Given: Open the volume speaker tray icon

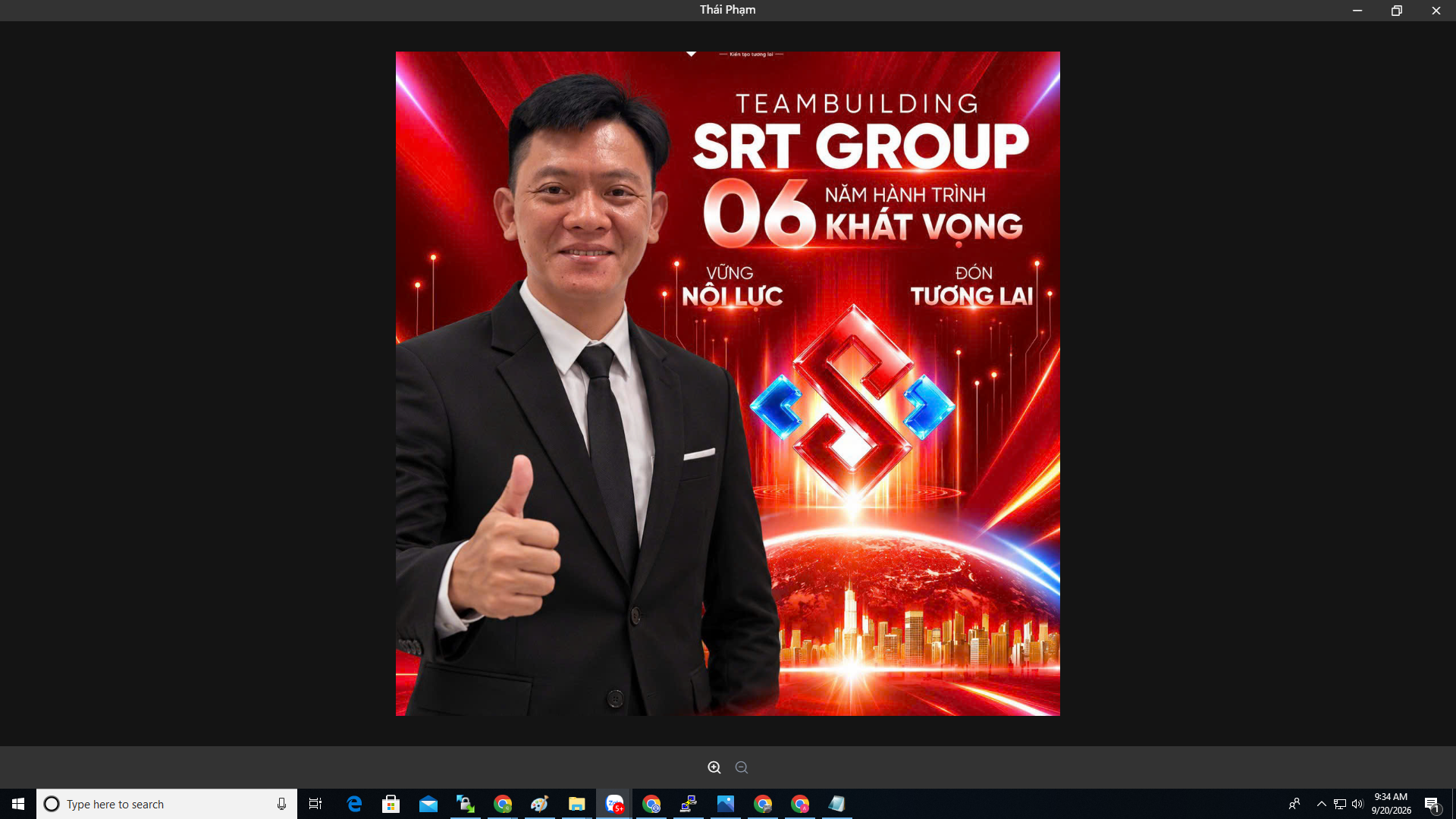Looking at the screenshot, I should coord(1357,804).
